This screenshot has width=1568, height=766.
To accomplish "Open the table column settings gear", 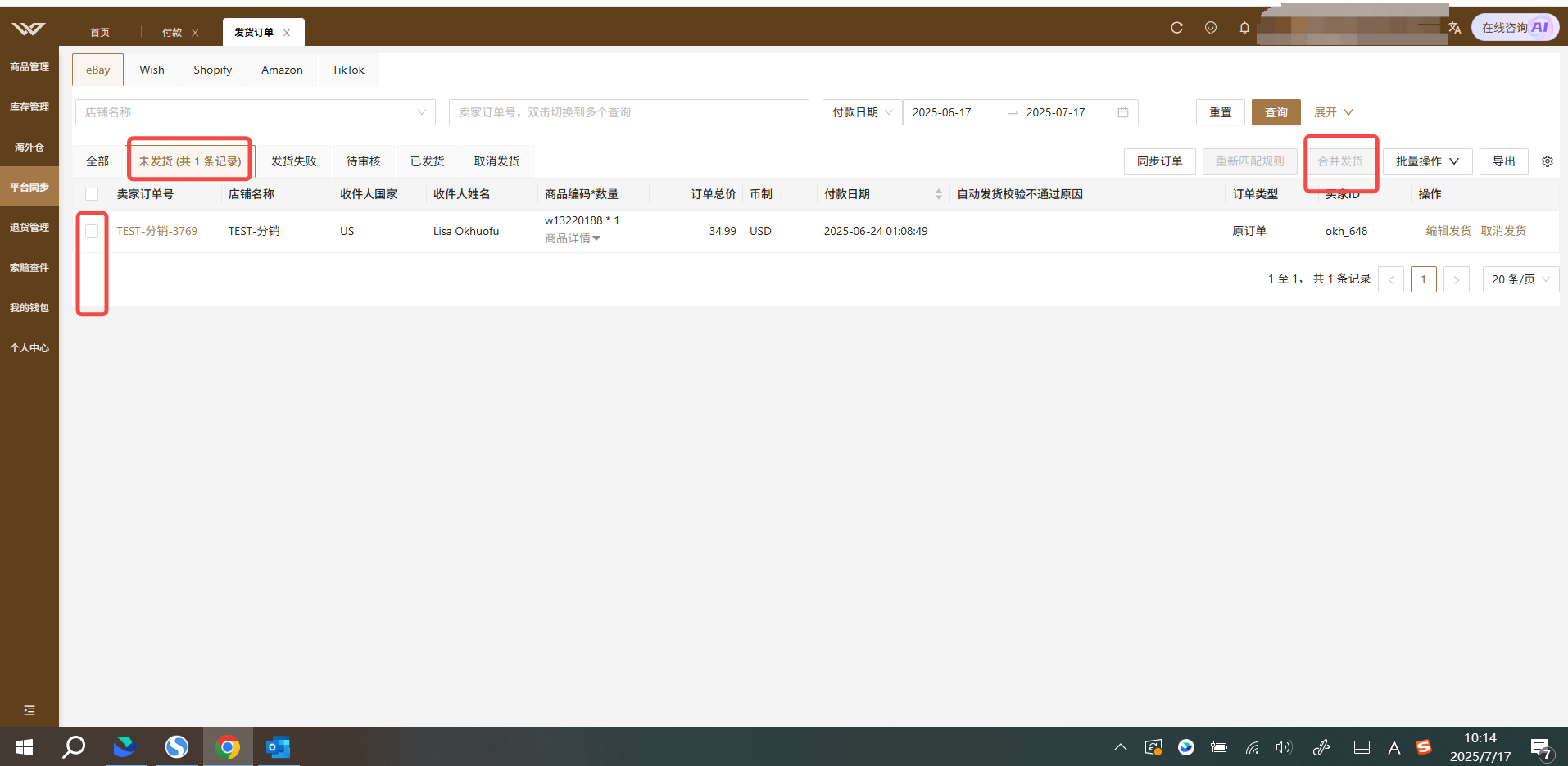I will tap(1548, 161).
